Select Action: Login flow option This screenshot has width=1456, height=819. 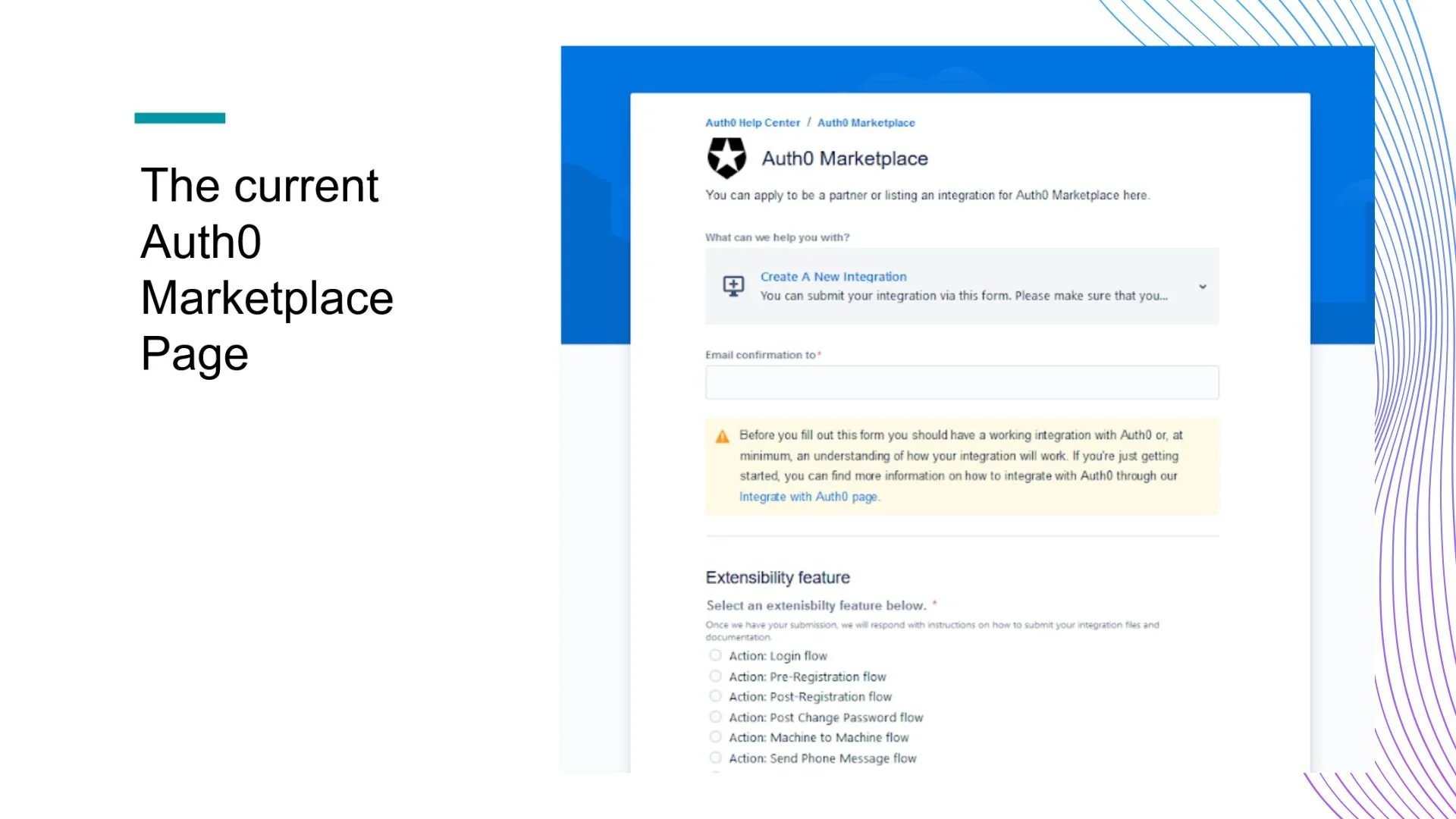click(715, 655)
